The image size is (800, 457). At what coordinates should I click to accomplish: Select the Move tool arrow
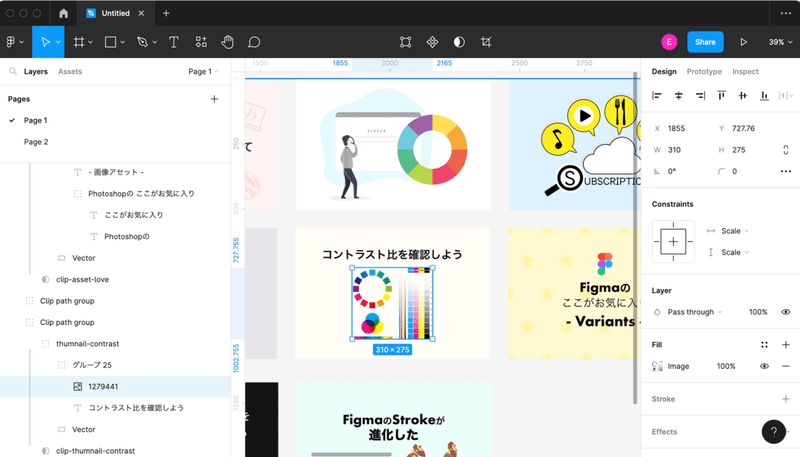(x=45, y=42)
